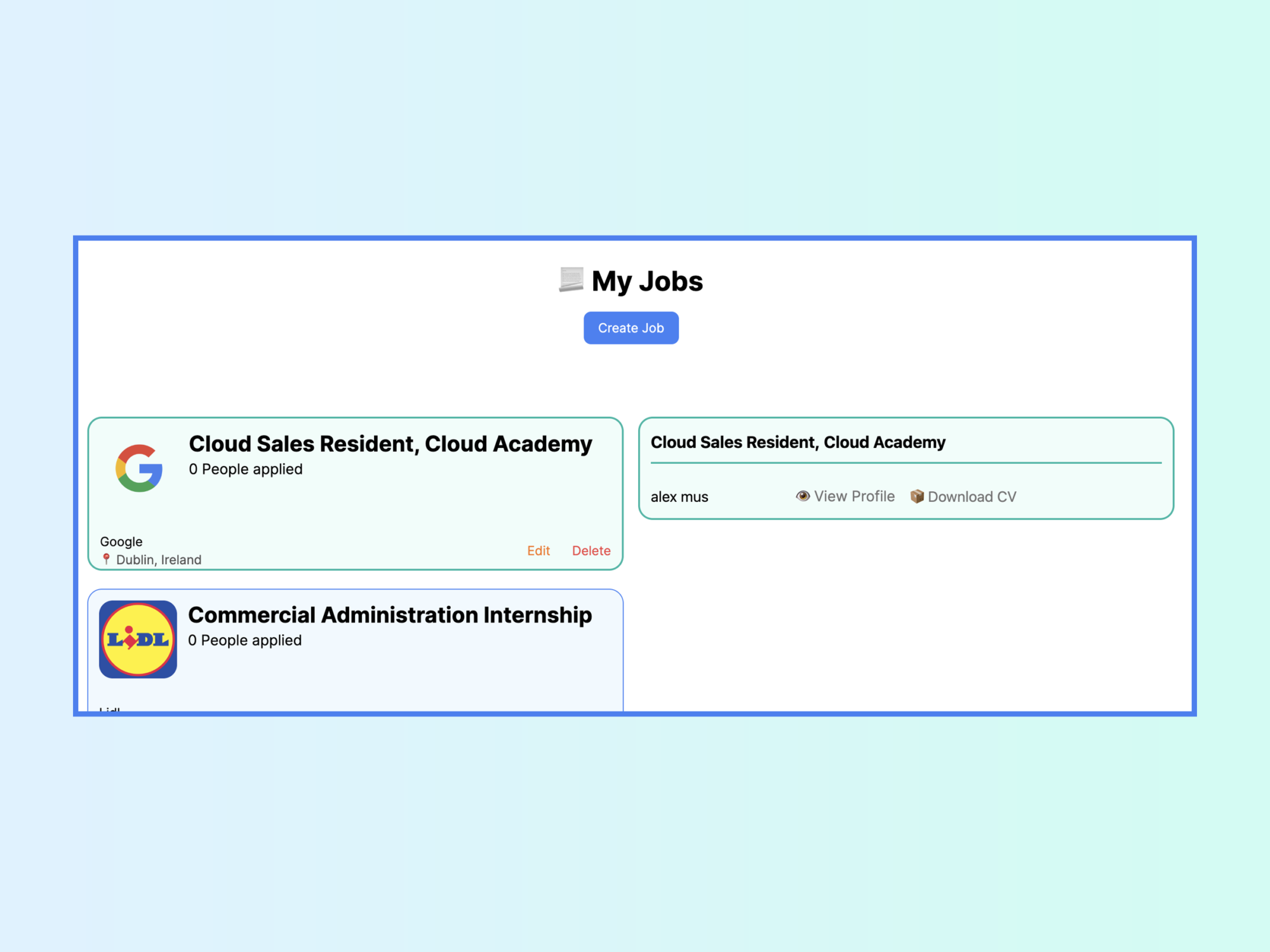Click the package icon near Download CV
This screenshot has width=1270, height=952.
916,496
